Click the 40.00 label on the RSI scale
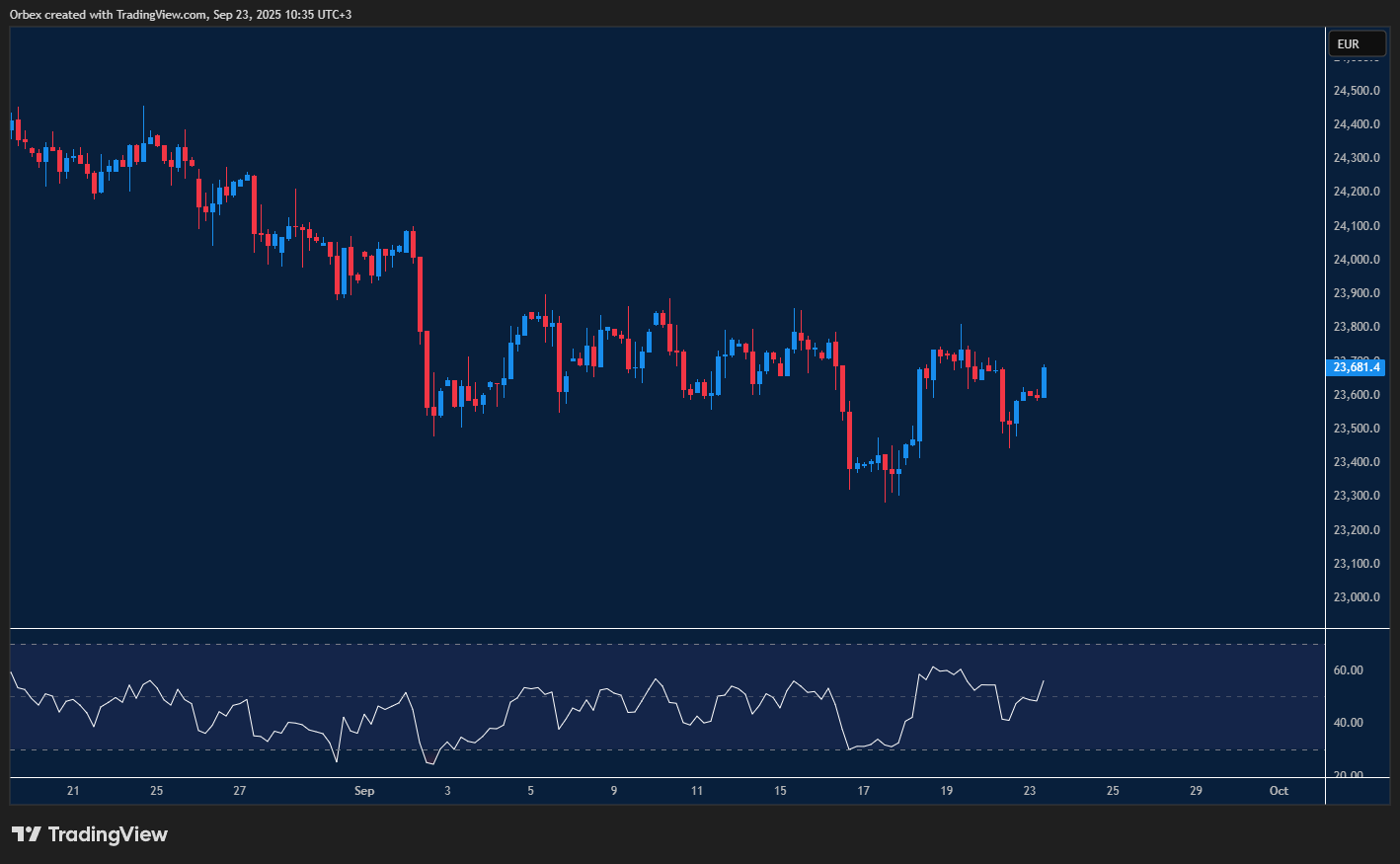This screenshot has width=1400, height=864. pos(1348,723)
